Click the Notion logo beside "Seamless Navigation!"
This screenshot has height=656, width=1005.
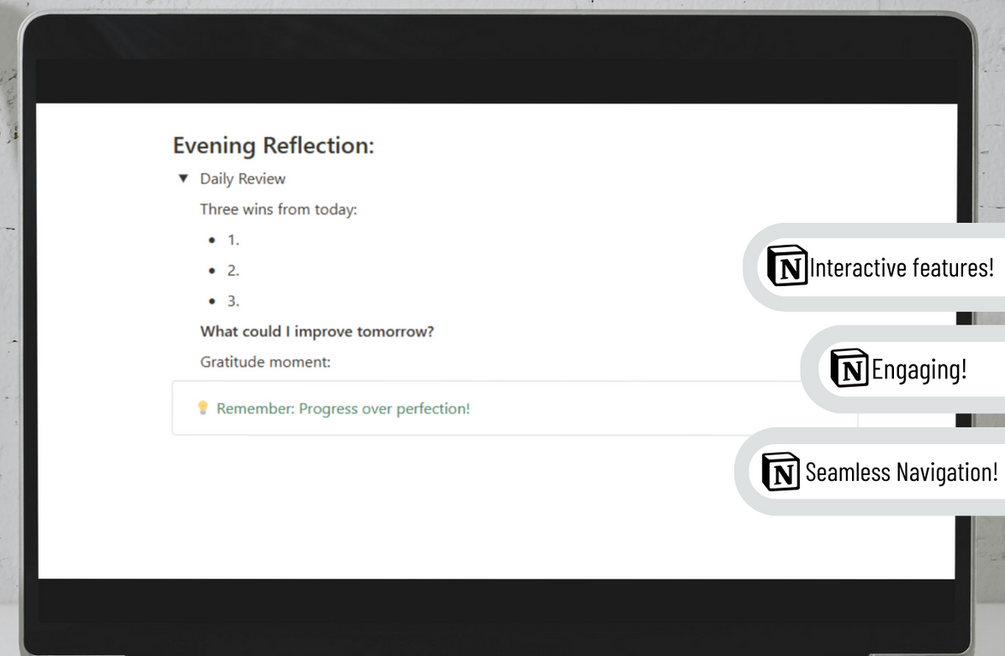pos(780,471)
